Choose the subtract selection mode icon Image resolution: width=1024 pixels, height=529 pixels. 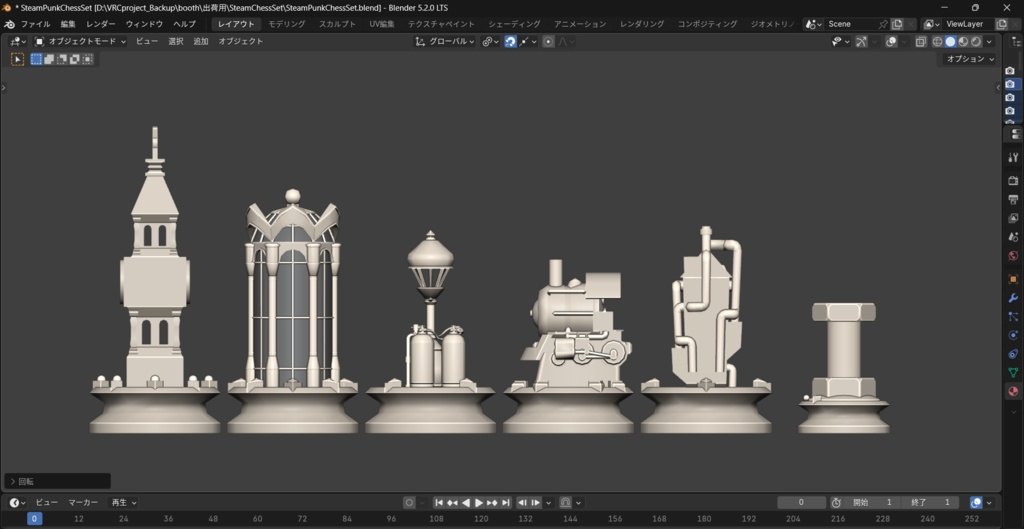pos(62,59)
